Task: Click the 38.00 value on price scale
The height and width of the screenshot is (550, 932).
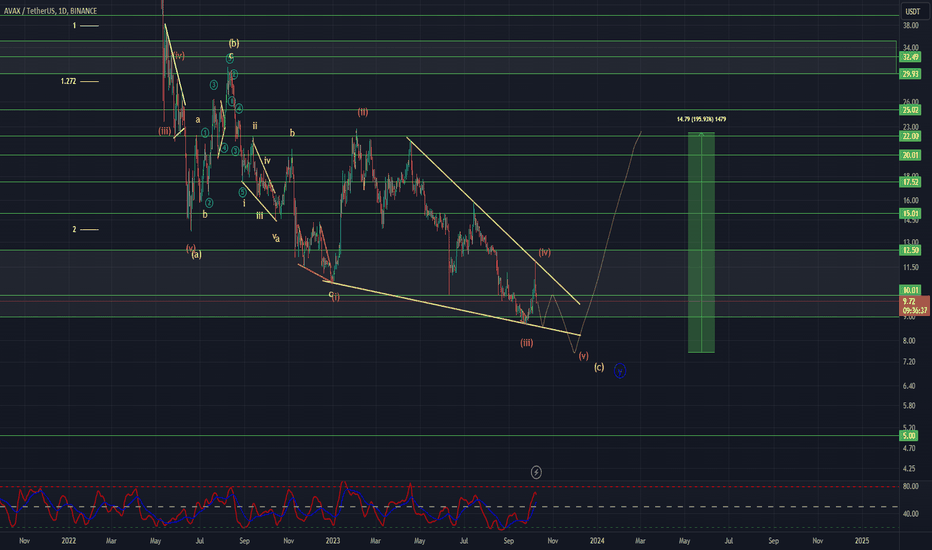Action: (x=910, y=26)
